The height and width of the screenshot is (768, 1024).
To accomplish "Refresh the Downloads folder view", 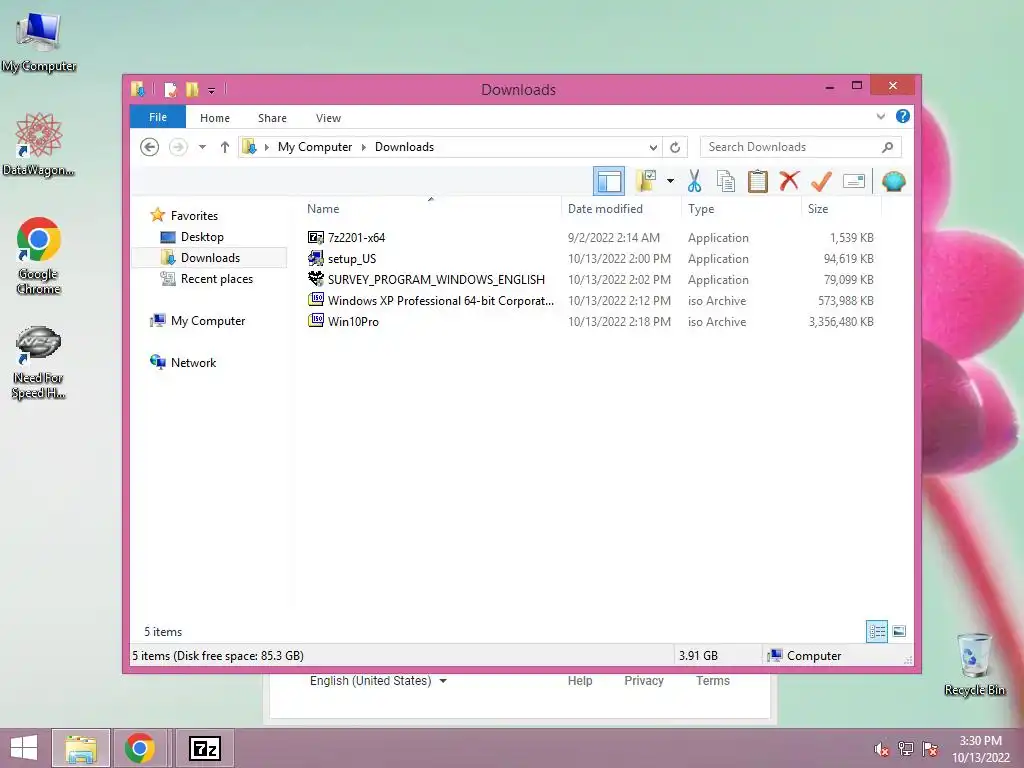I will click(675, 147).
